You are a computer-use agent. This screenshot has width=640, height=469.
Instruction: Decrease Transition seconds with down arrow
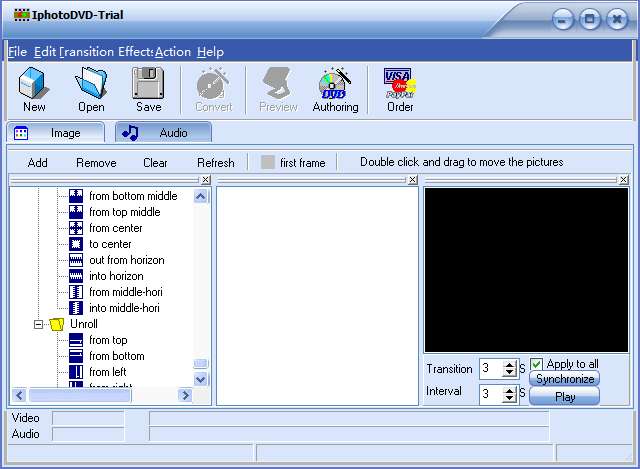(x=509, y=373)
